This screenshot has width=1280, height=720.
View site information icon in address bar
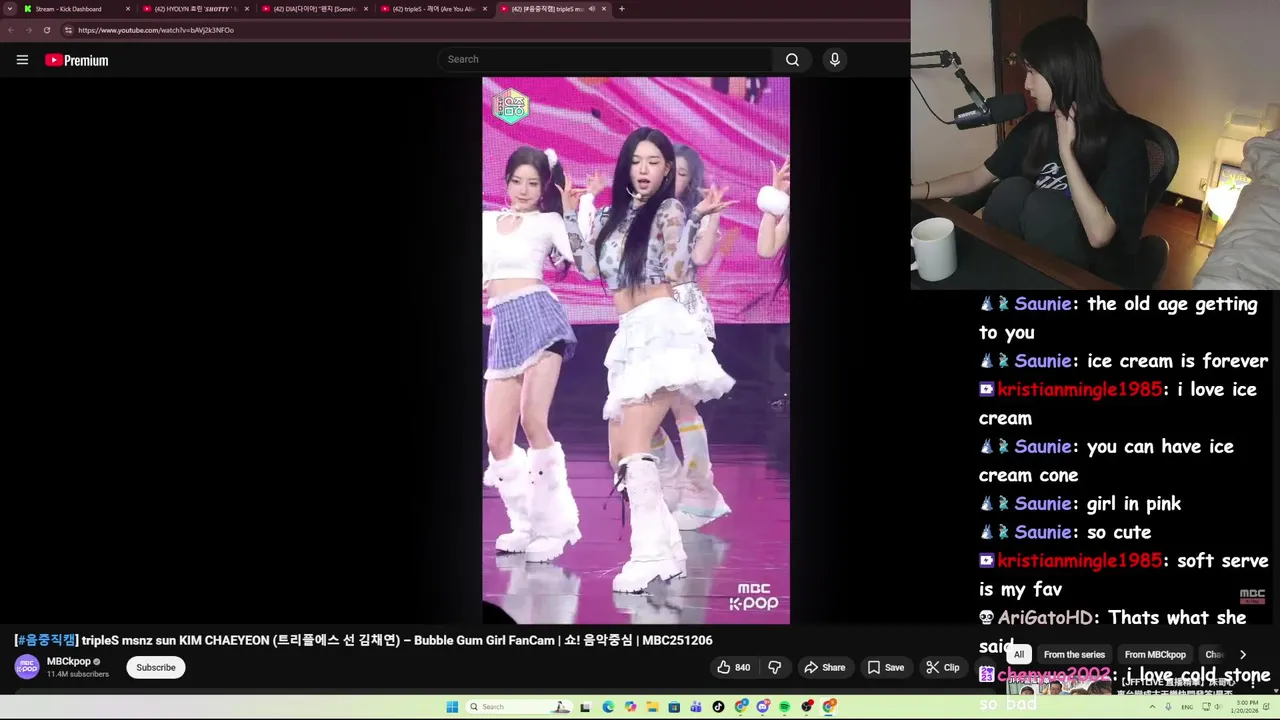(x=68, y=30)
